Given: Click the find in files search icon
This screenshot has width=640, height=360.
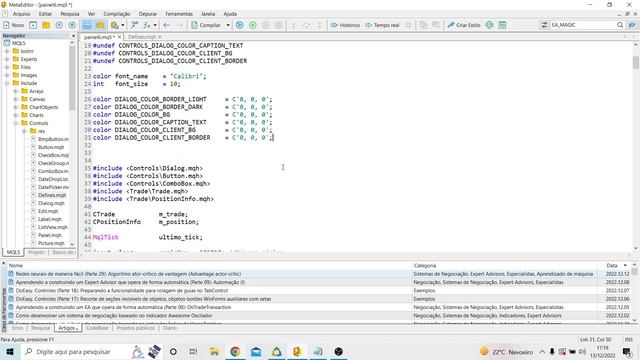Looking at the screenshot, I should tap(115, 25).
